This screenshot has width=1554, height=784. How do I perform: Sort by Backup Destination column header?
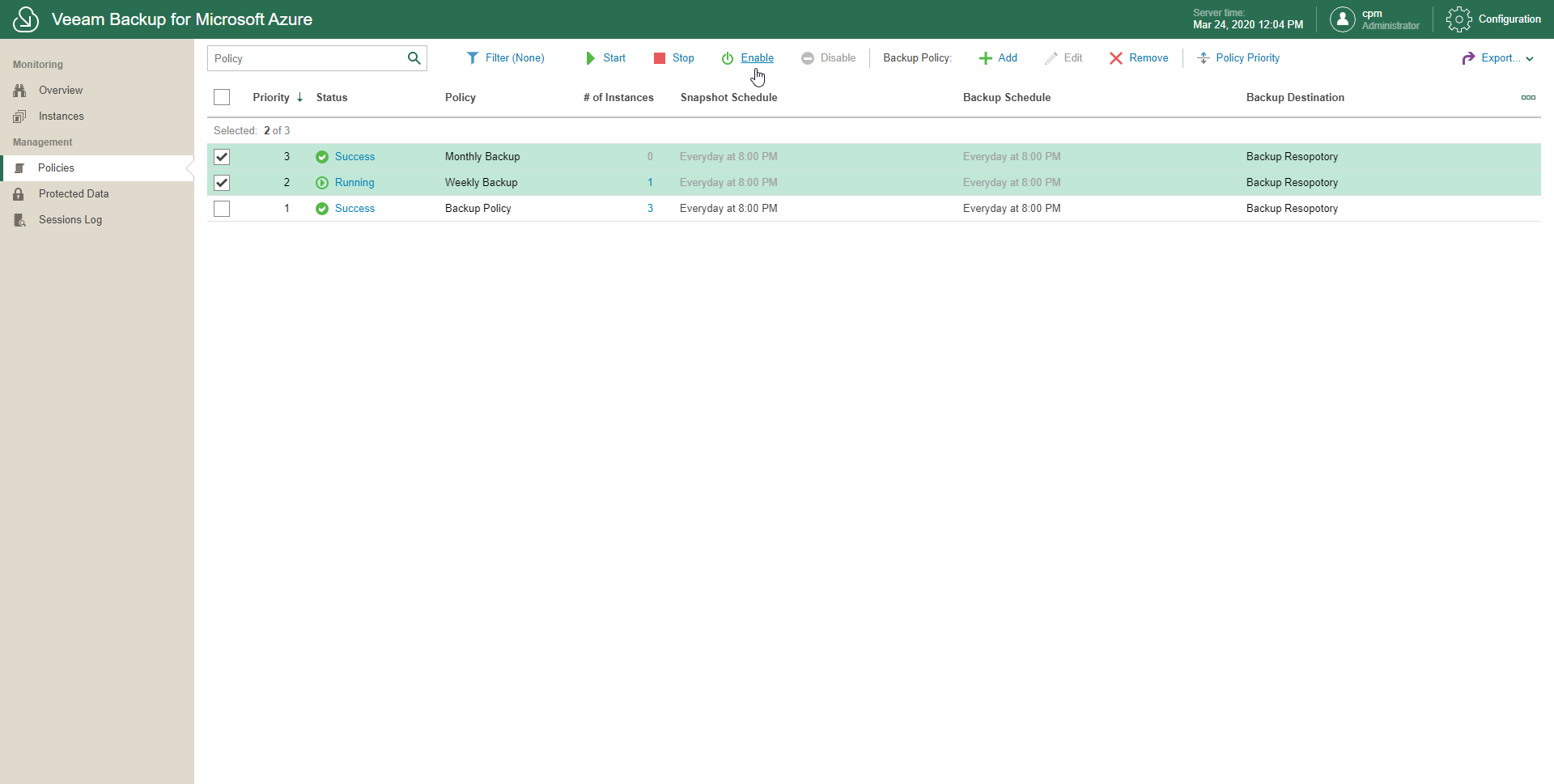point(1295,98)
